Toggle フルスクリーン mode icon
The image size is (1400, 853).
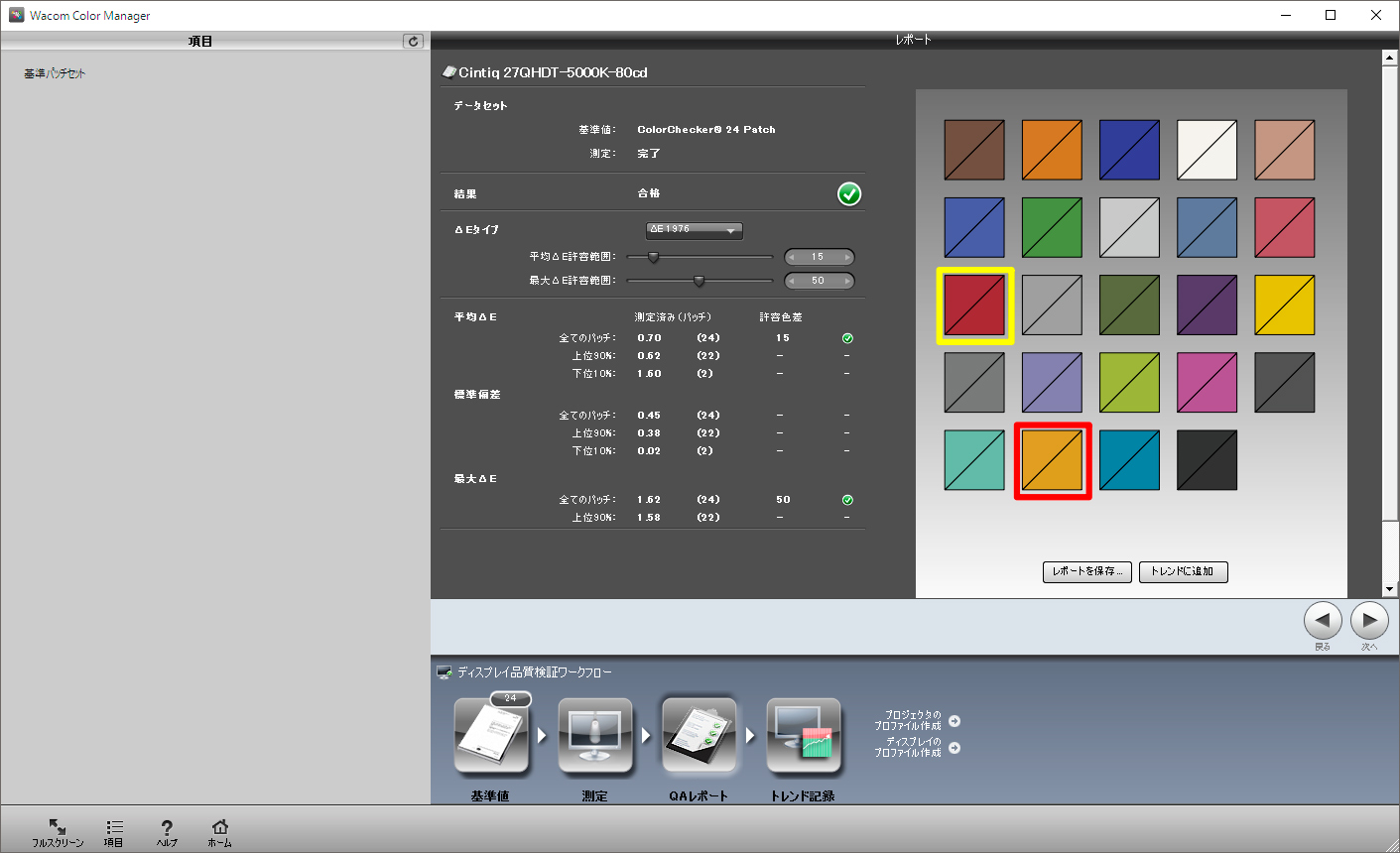pyautogui.click(x=58, y=831)
